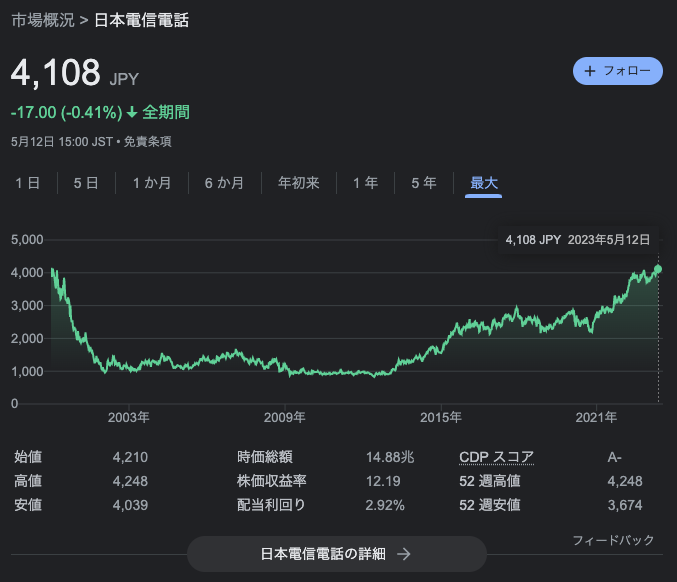Click the 日本電信電話 breadcrumb title
Screen dimensions: 677x582
tap(142, 20)
